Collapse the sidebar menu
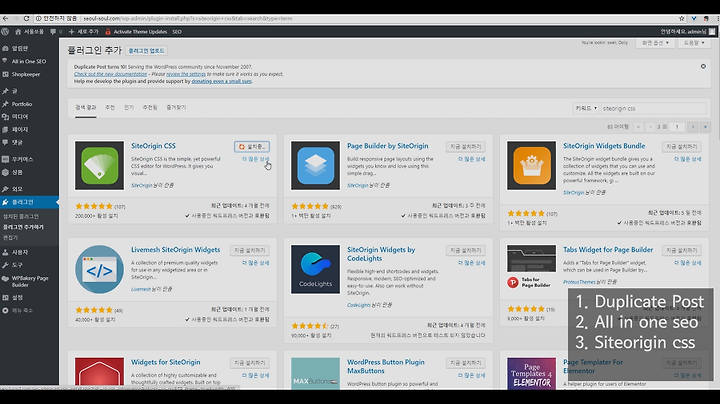 pyautogui.click(x=18, y=310)
